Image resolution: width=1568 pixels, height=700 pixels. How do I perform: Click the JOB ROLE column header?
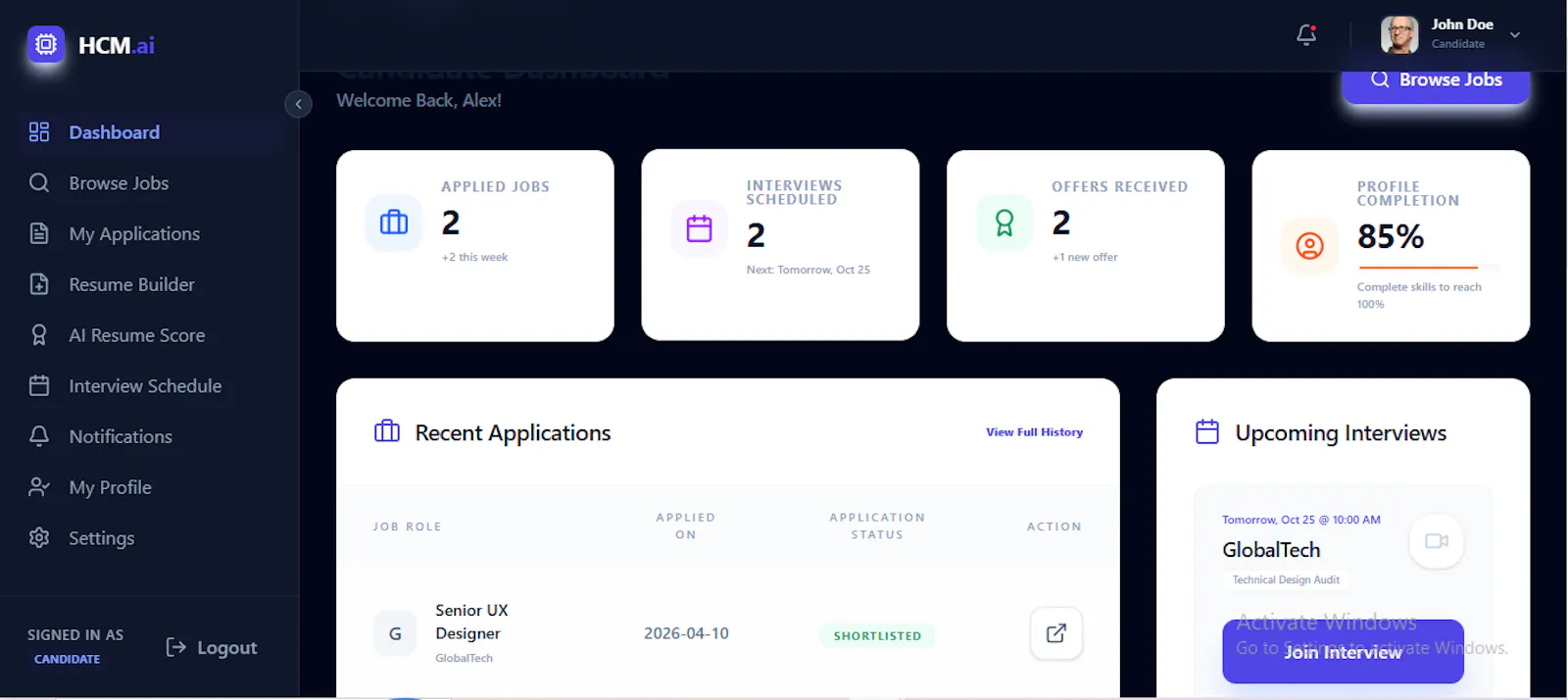point(407,526)
